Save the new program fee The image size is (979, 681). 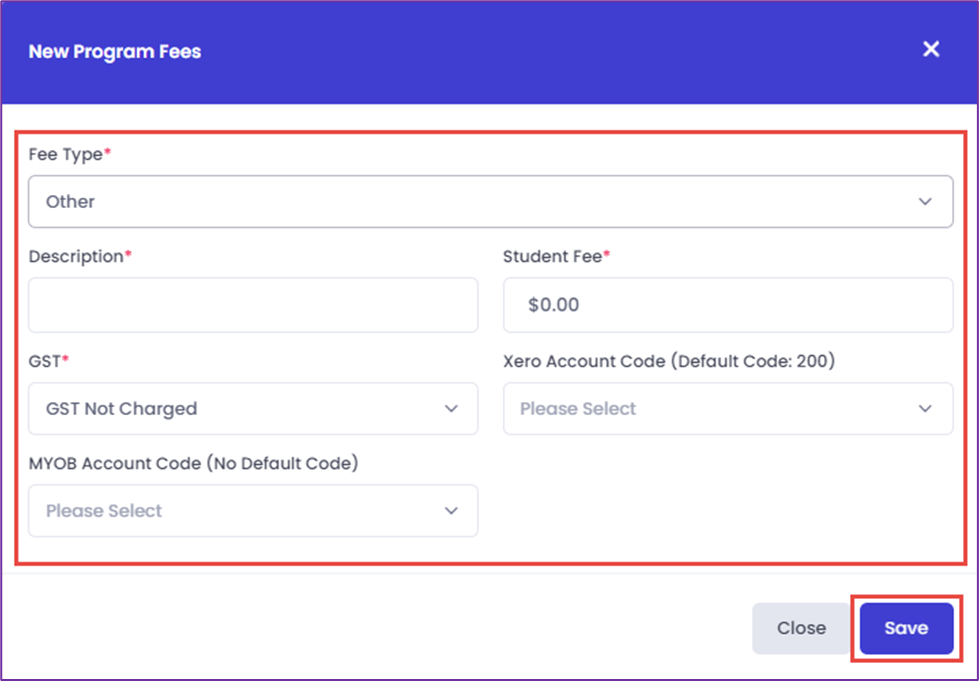point(907,628)
